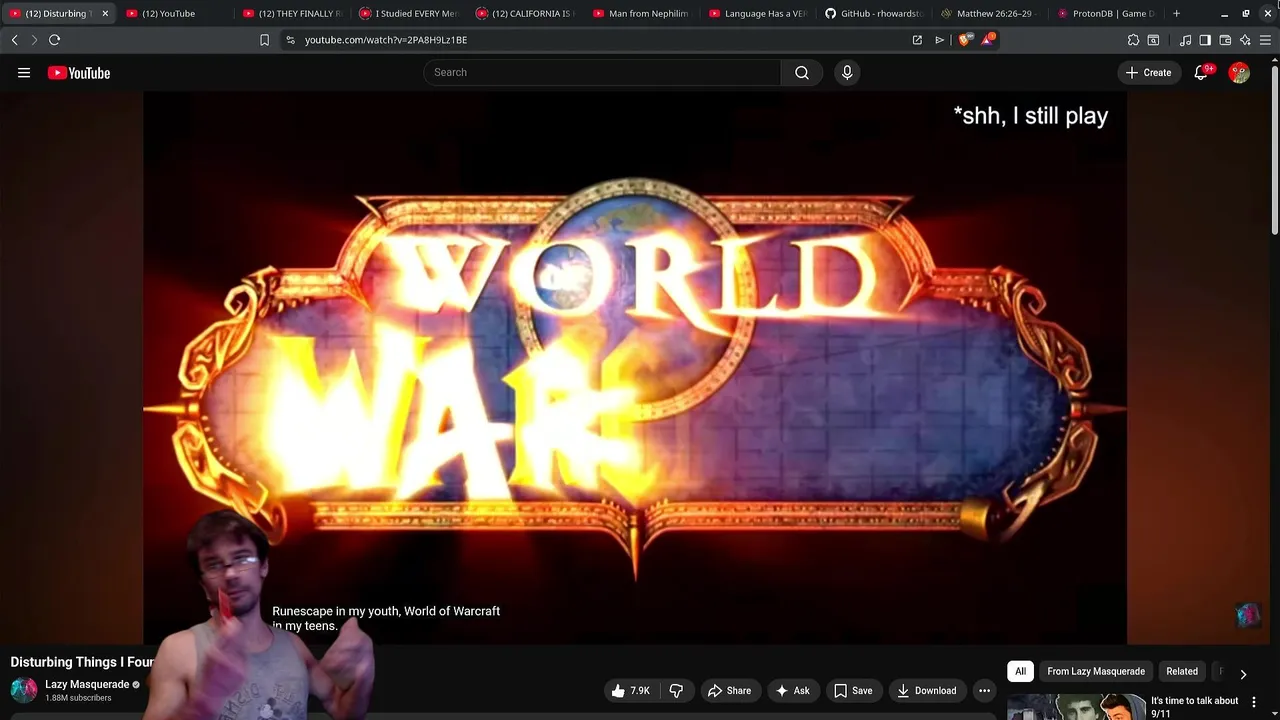1280x720 pixels.
Task: Open page in external app icon
Action: (917, 40)
